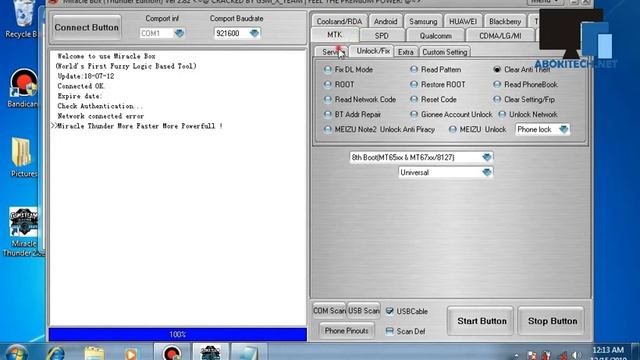Open the Service sub-tab

[331, 52]
